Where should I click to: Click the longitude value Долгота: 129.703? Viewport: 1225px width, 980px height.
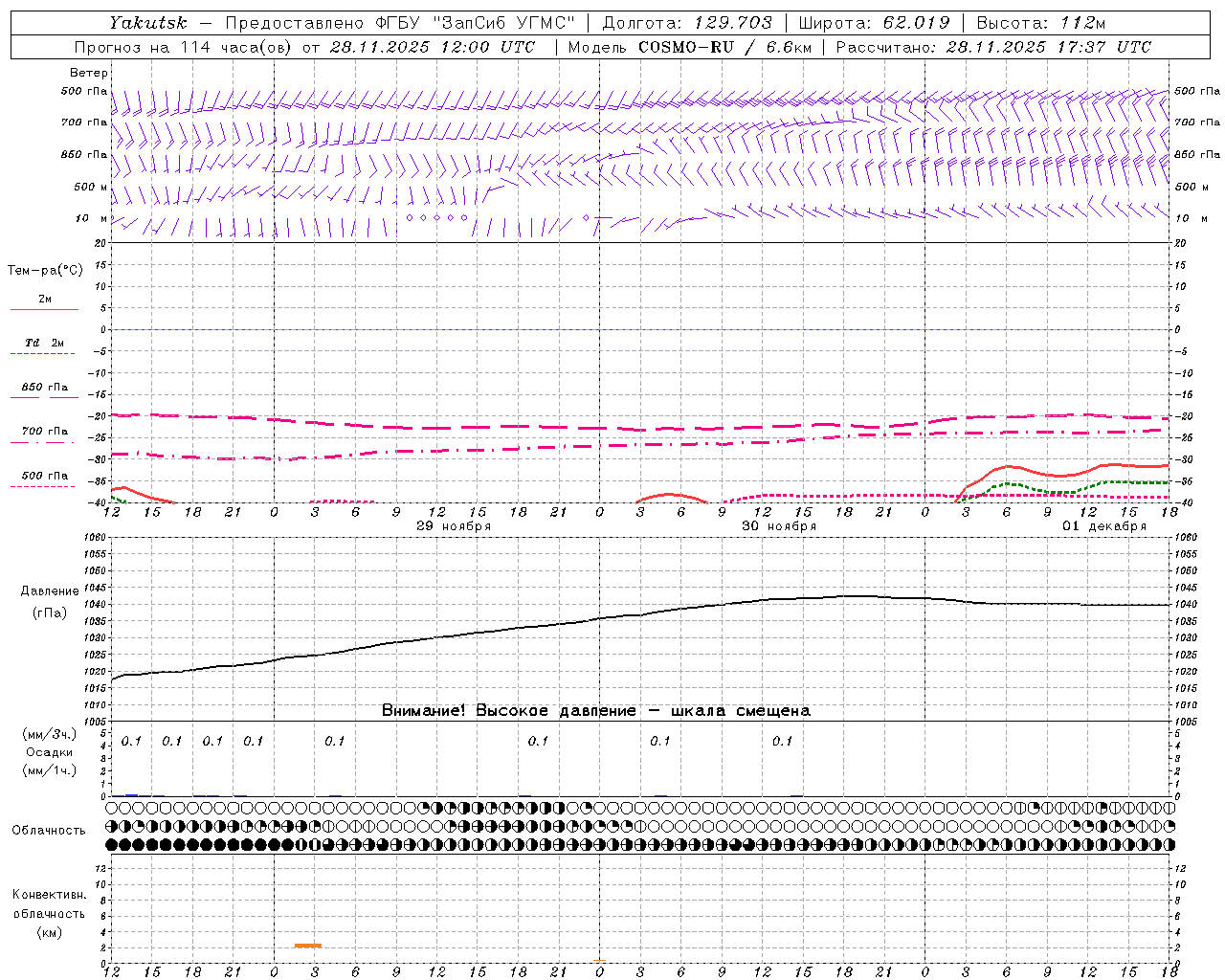click(x=686, y=23)
